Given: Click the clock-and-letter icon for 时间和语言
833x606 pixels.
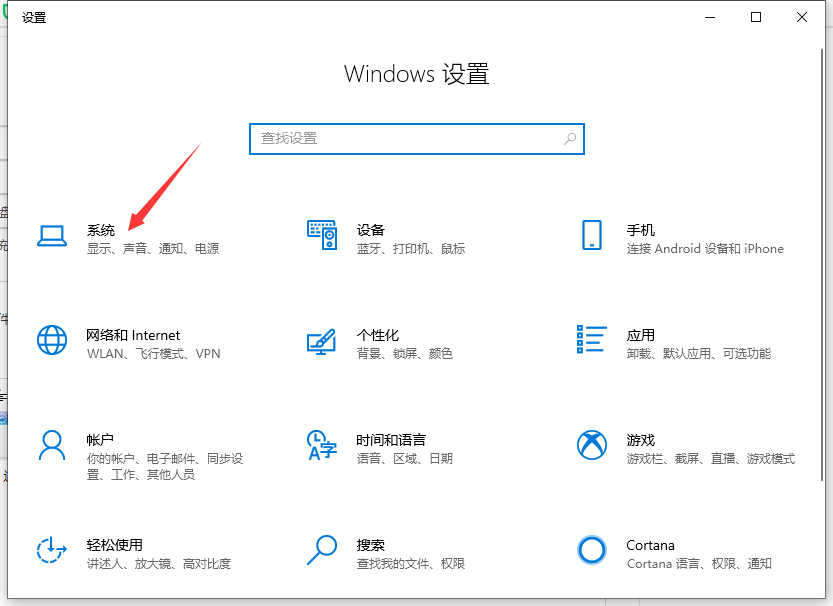Looking at the screenshot, I should click(x=321, y=445).
